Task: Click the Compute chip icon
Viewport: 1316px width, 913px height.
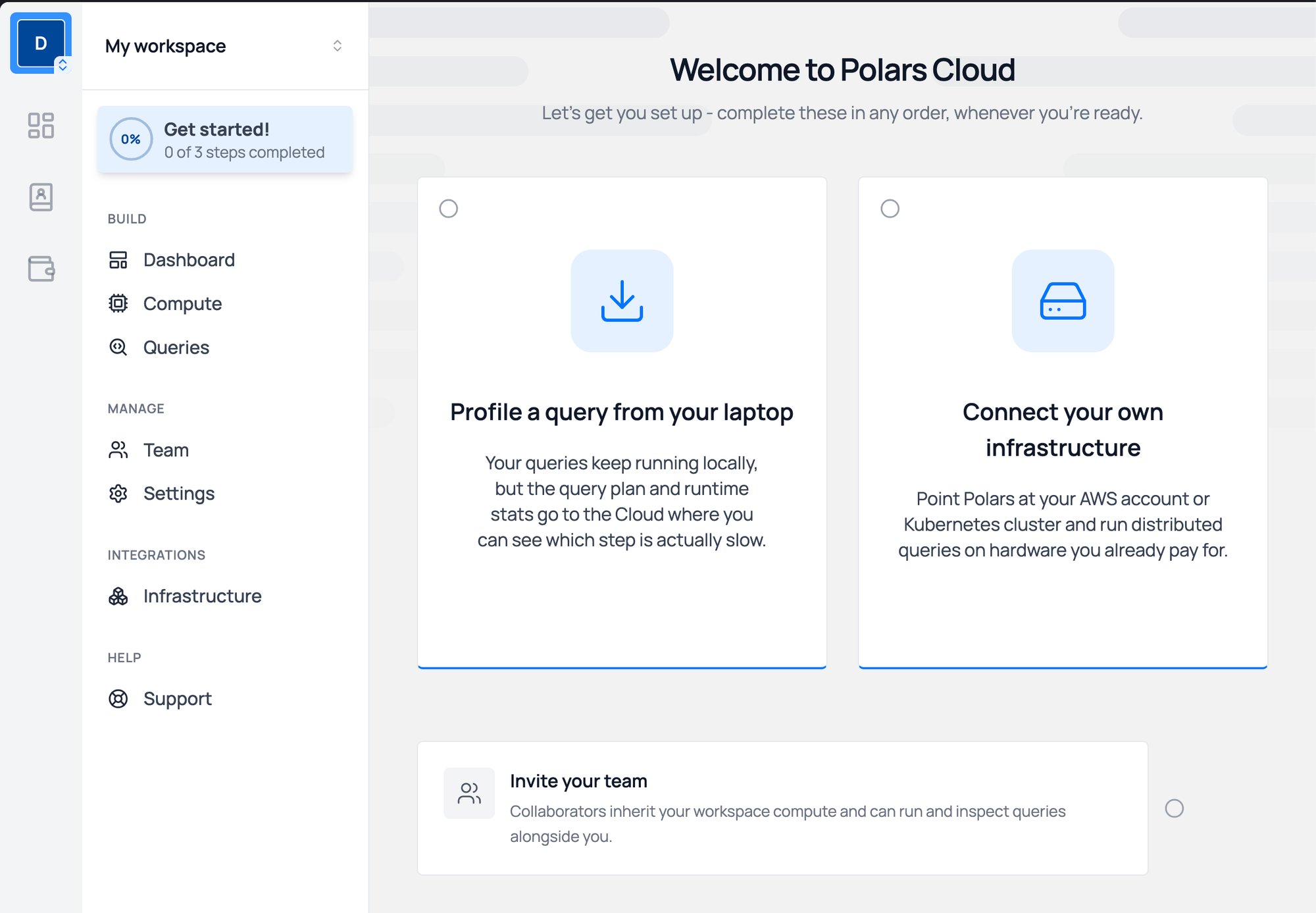Action: tap(118, 303)
